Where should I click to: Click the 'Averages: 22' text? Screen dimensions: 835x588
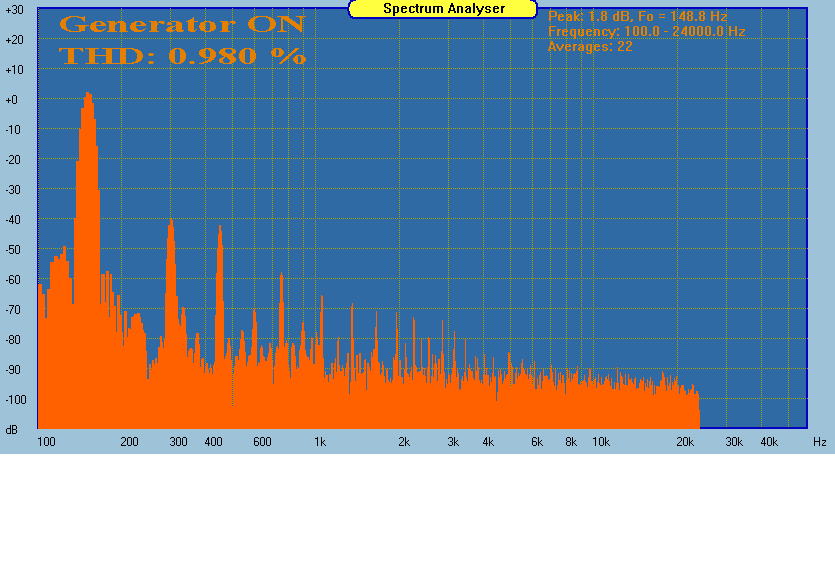click(590, 47)
